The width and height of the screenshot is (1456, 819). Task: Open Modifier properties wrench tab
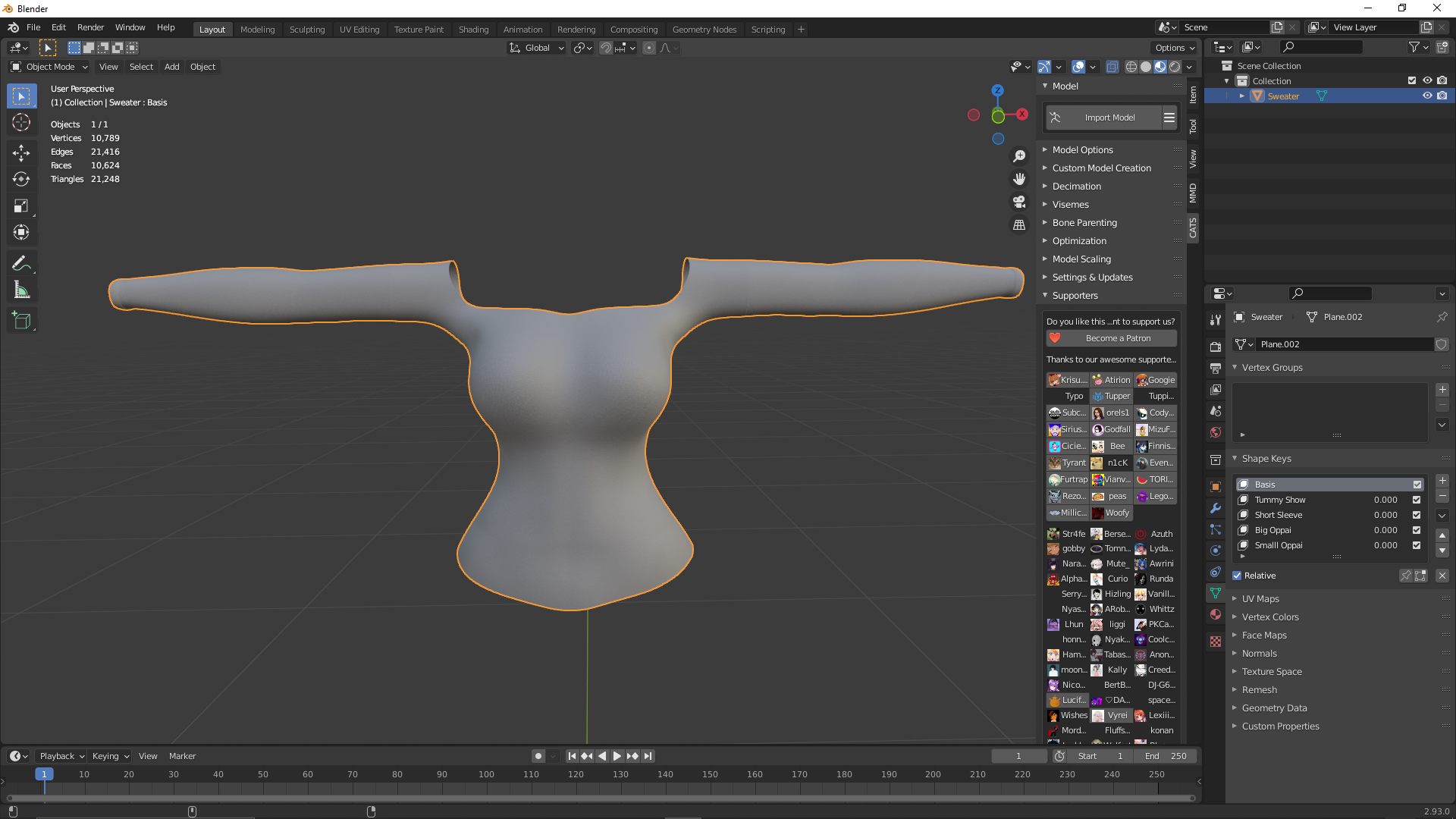1216,508
